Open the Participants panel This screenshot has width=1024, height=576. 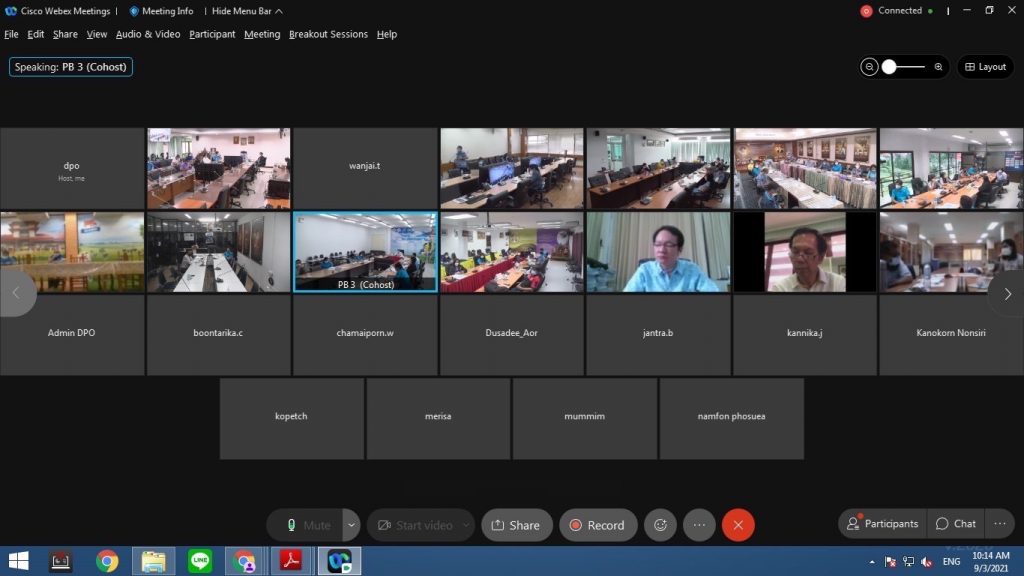pos(881,524)
